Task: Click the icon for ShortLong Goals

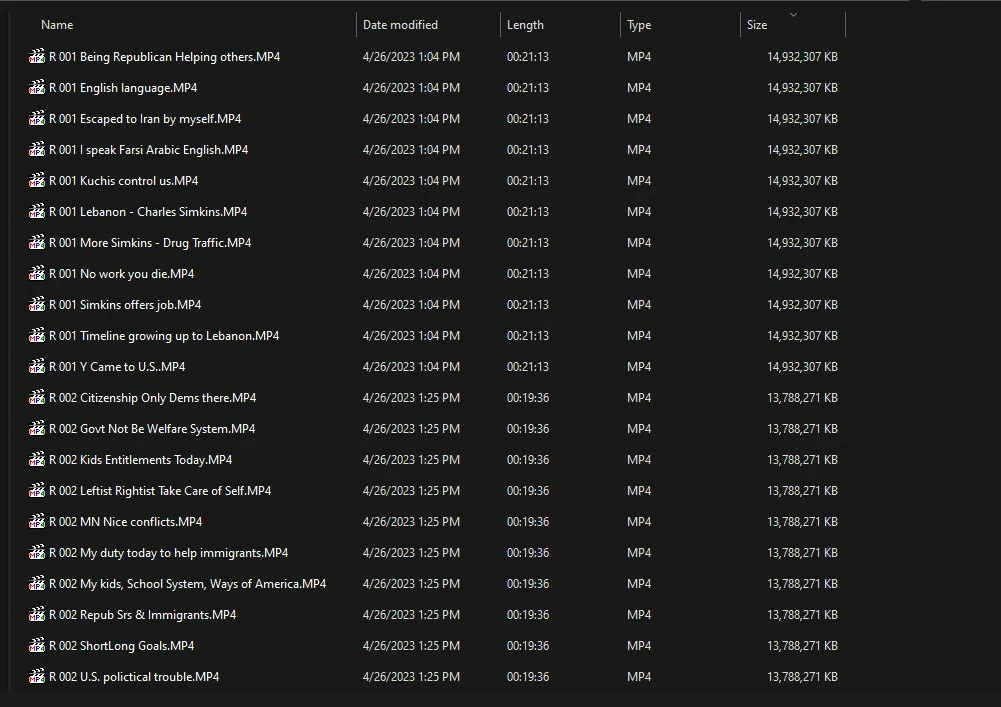Action: [x=37, y=646]
